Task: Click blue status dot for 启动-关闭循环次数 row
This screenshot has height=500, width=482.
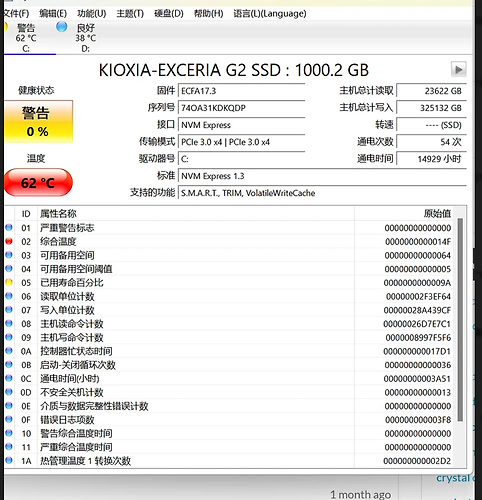Action: pyautogui.click(x=9, y=364)
